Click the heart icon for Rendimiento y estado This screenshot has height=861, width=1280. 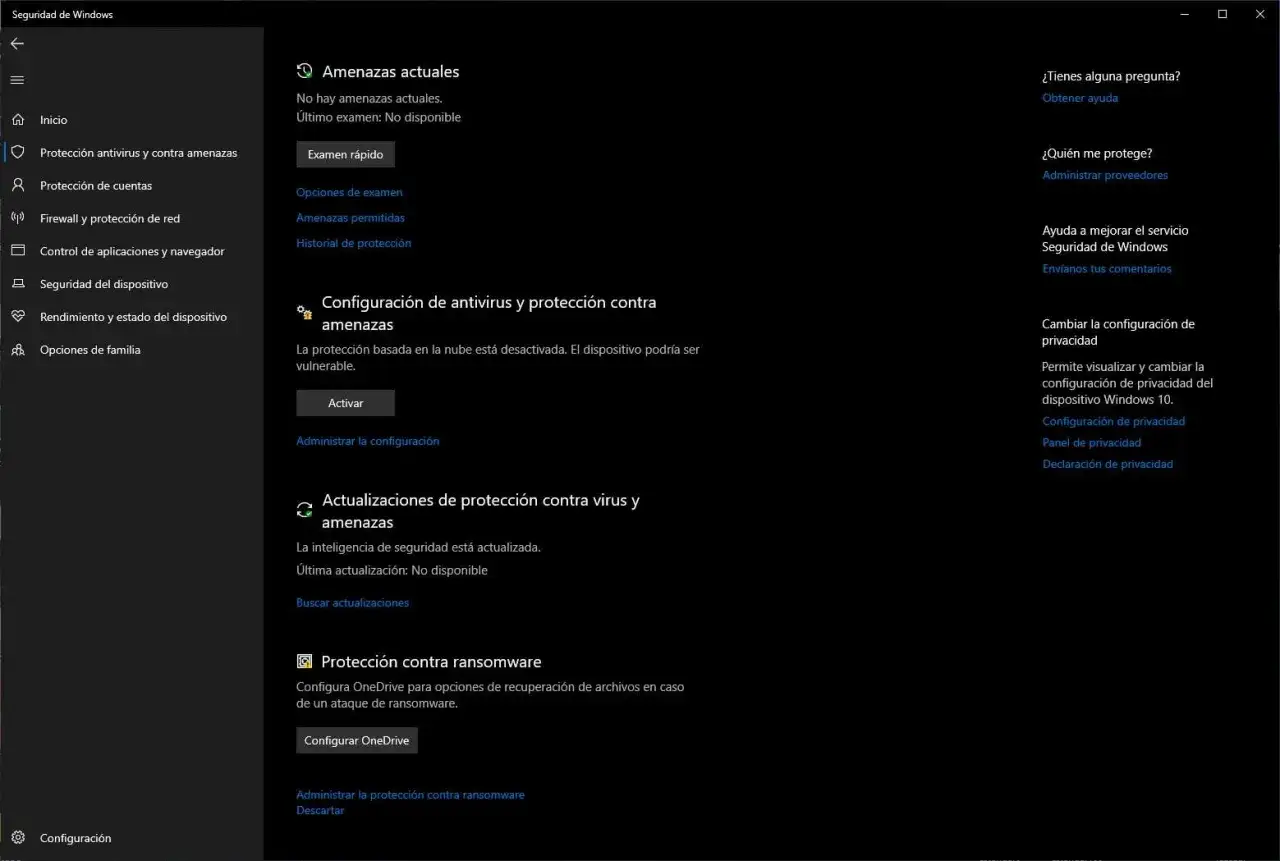[18, 317]
